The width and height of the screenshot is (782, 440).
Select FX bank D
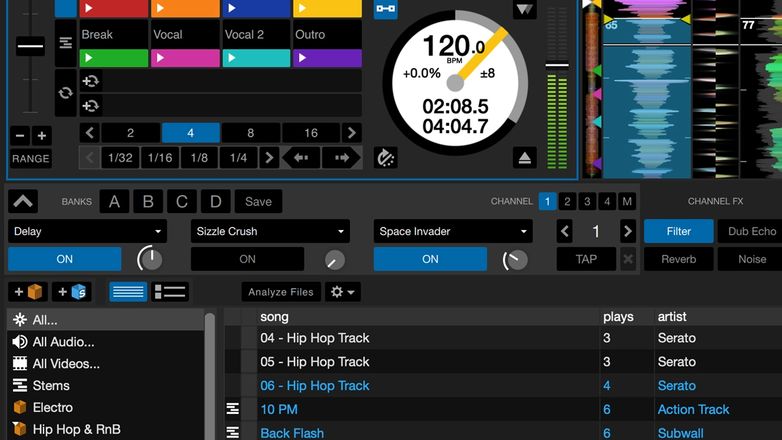point(215,202)
